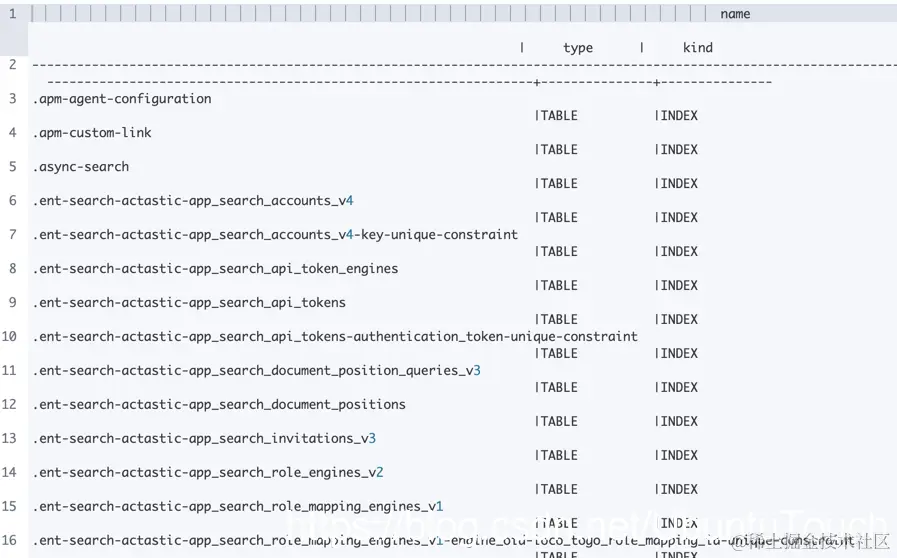Click INDEX value for .async-search row
This screenshot has height=558, width=897.
pos(680,184)
